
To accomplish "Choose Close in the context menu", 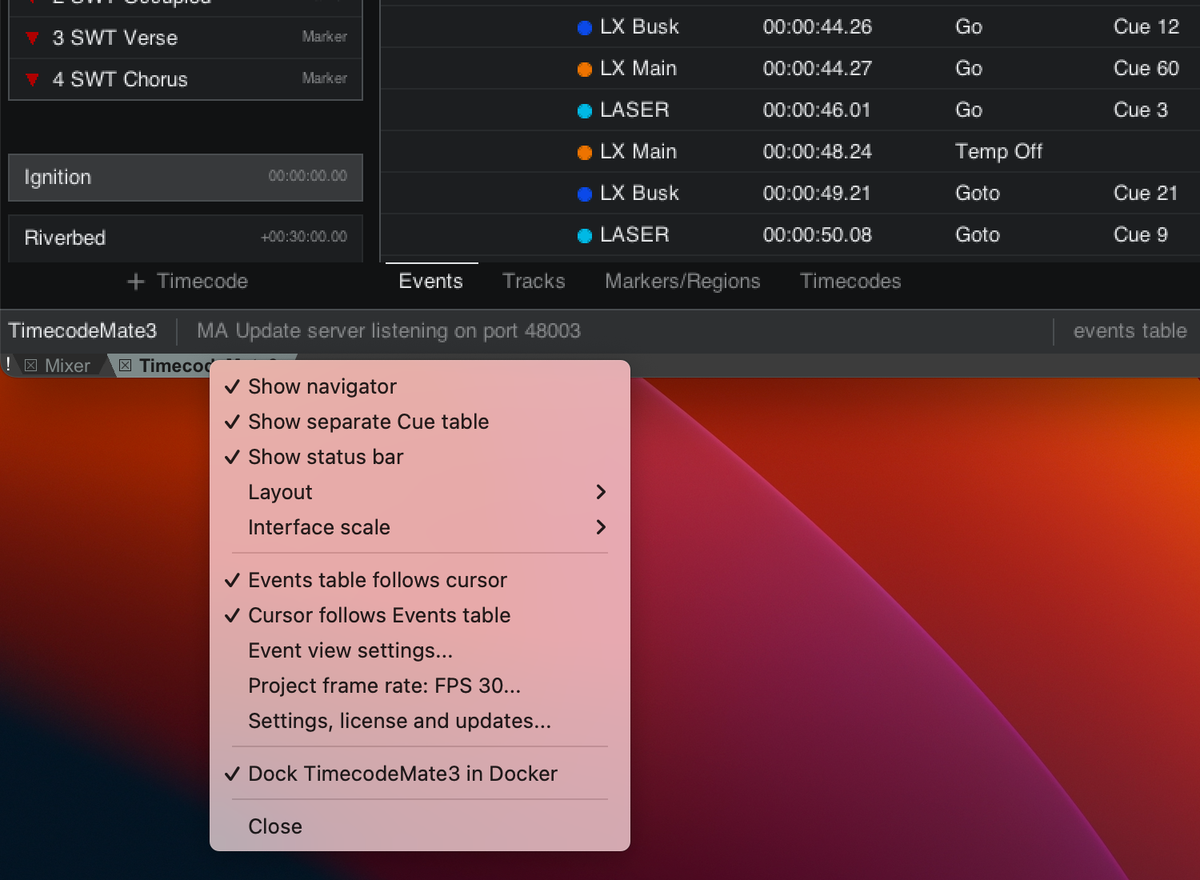I will pyautogui.click(x=420, y=826).
